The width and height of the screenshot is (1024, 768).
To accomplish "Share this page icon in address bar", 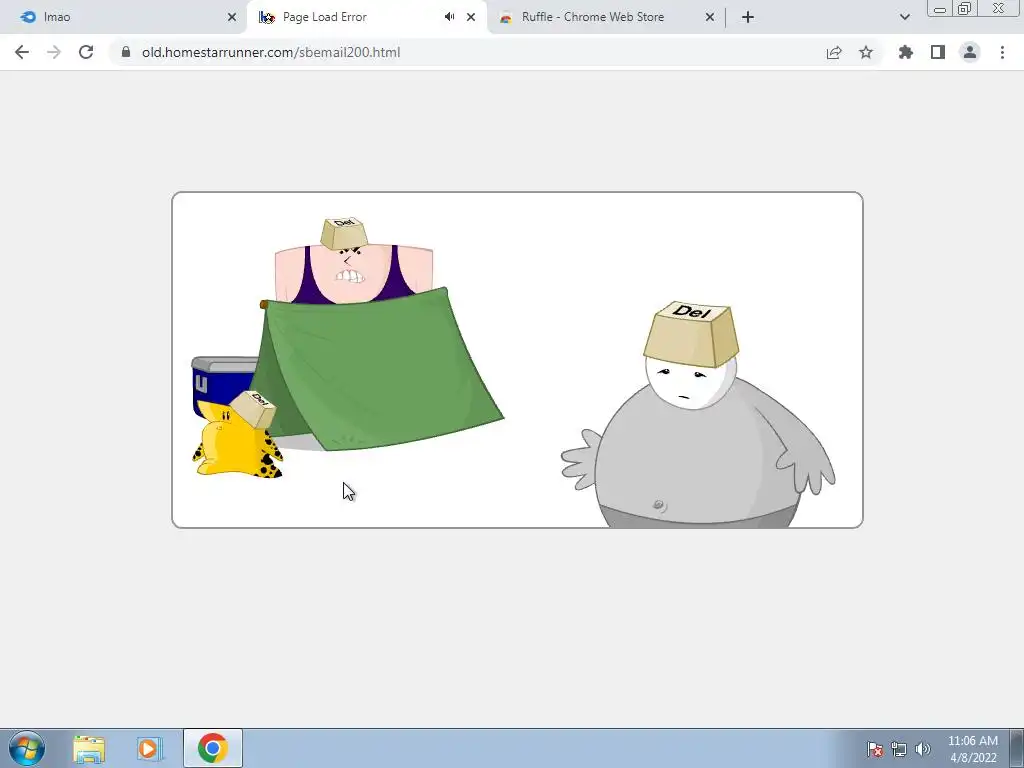I will (x=834, y=52).
